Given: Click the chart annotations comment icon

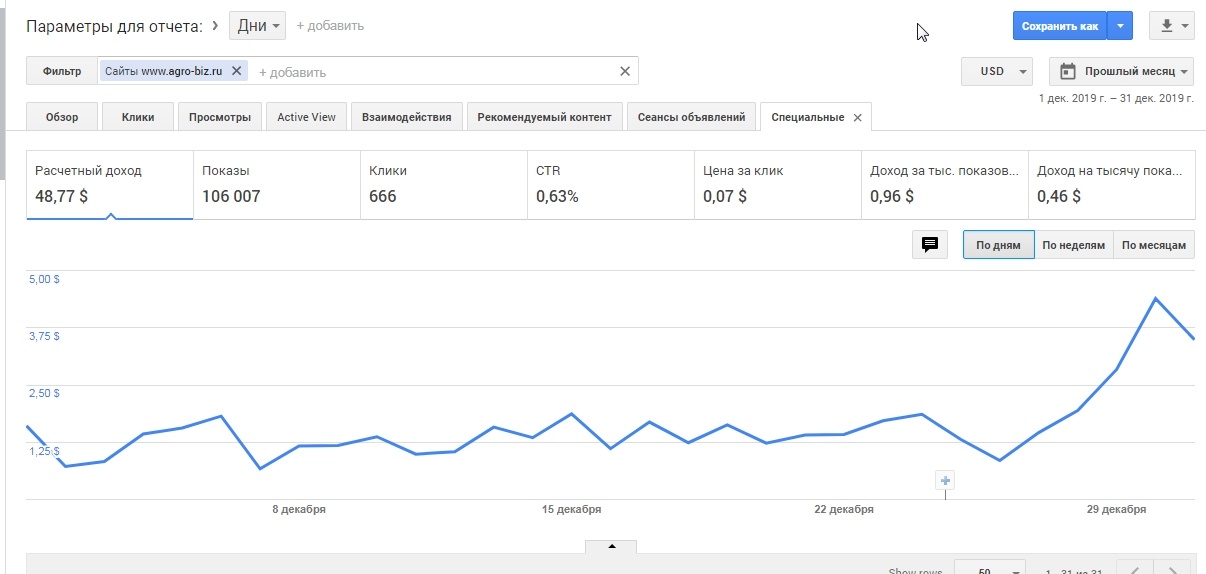Looking at the screenshot, I should coord(929,245).
